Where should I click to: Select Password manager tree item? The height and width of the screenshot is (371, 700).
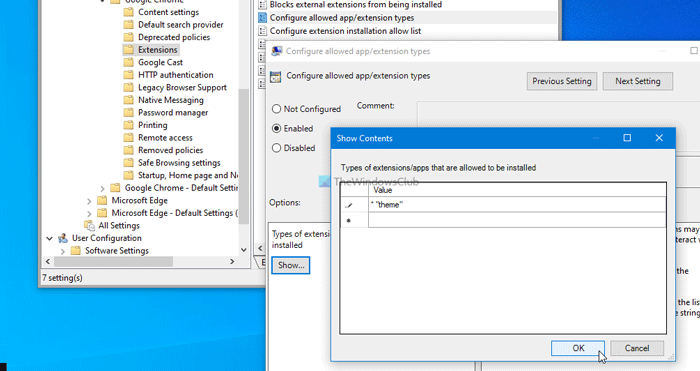(173, 113)
